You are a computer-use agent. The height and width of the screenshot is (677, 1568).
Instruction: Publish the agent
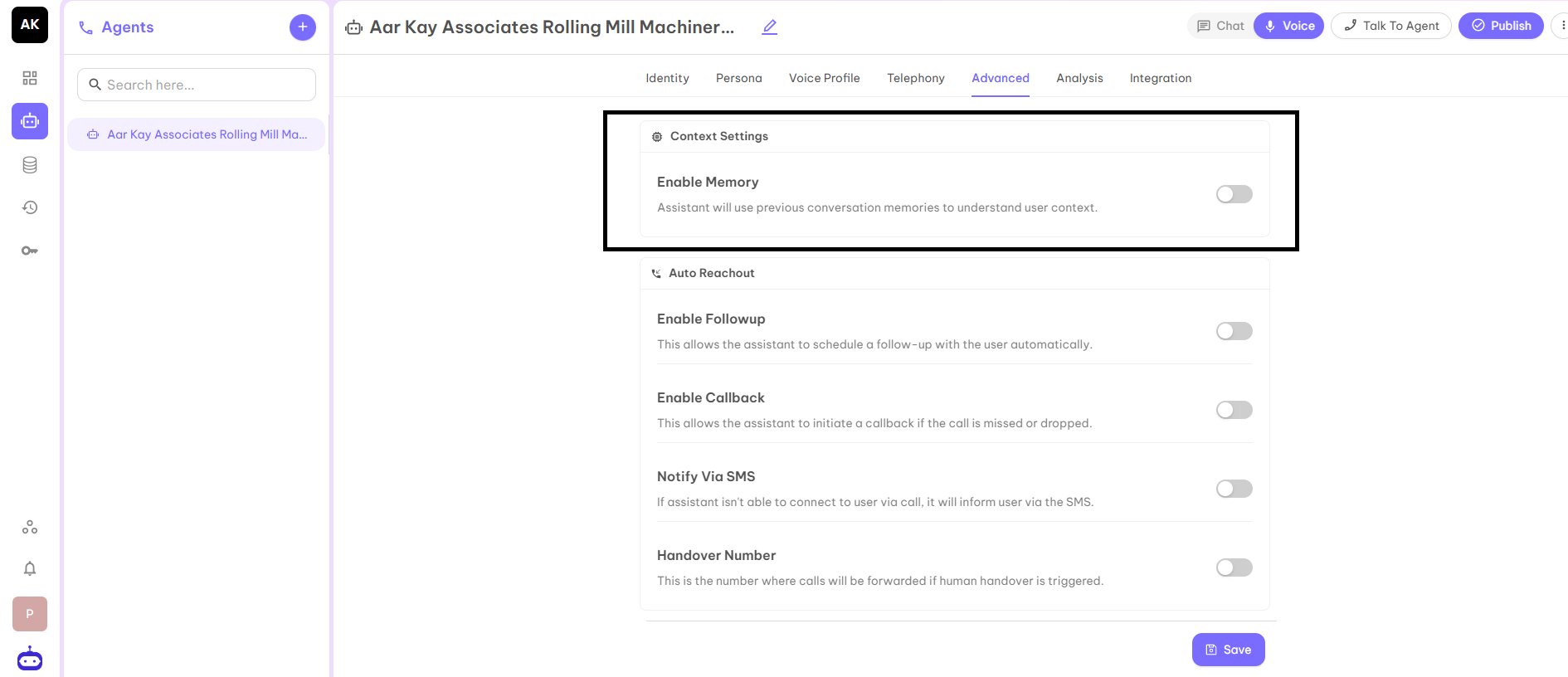[1500, 26]
